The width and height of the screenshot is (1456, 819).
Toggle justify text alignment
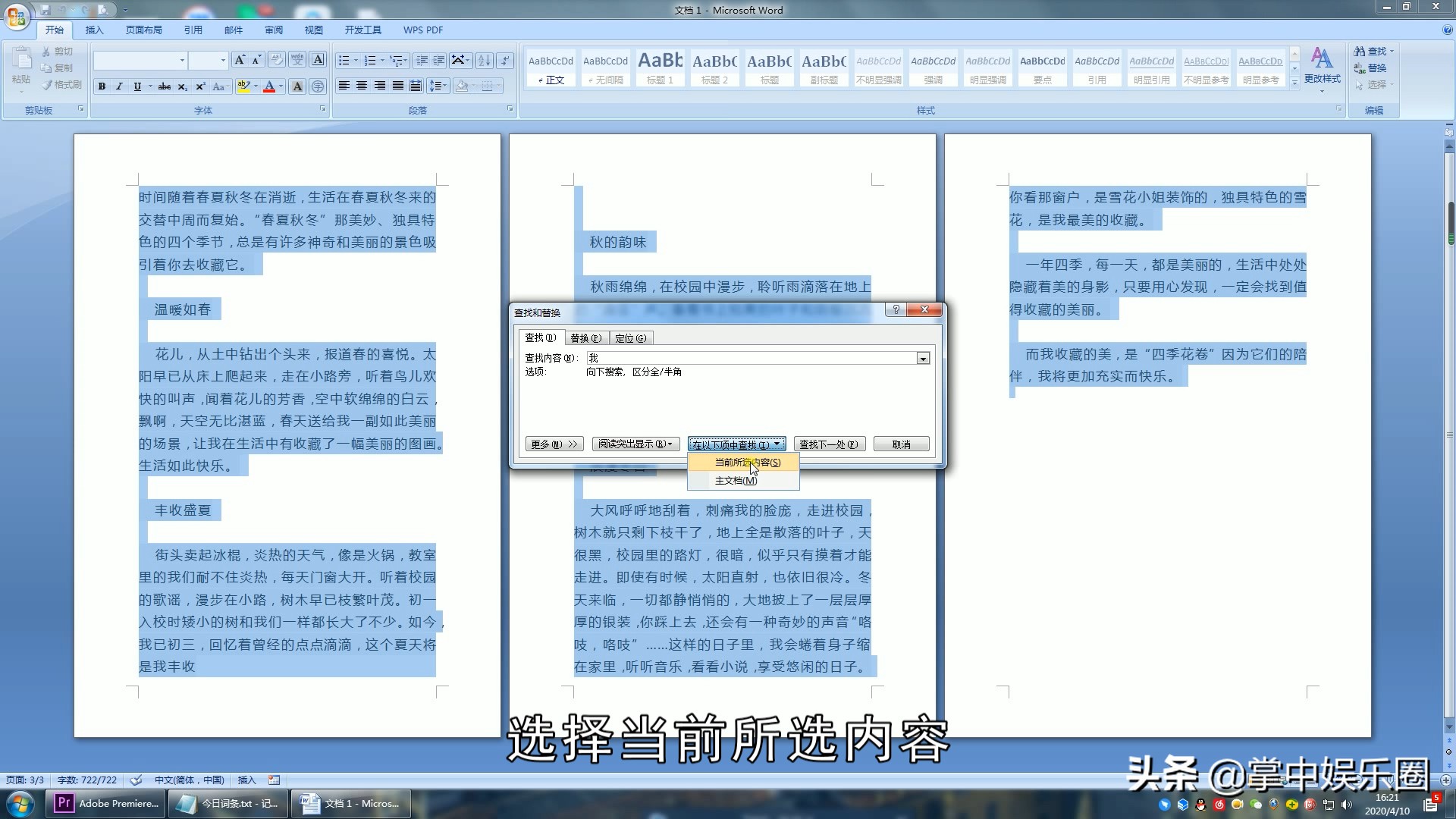point(397,86)
